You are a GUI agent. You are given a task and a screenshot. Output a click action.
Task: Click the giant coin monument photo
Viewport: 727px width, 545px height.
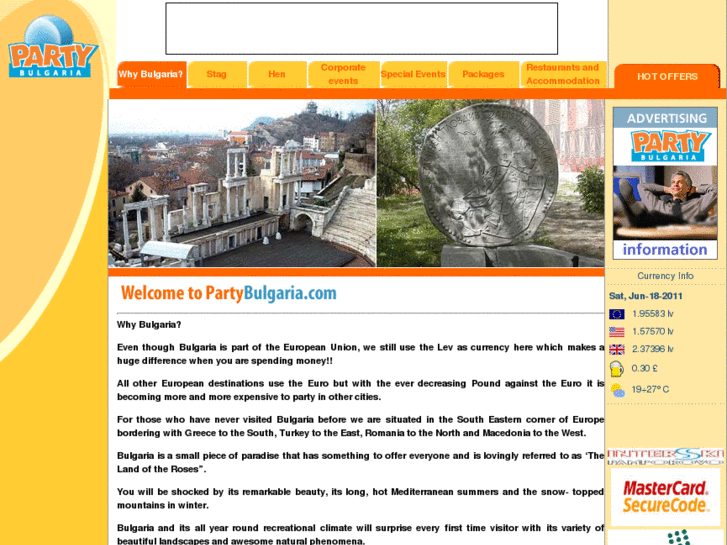[x=490, y=183]
